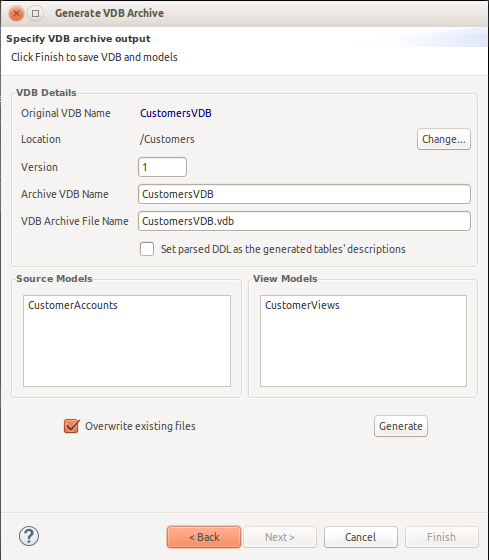Click the Change... location button

[444, 139]
